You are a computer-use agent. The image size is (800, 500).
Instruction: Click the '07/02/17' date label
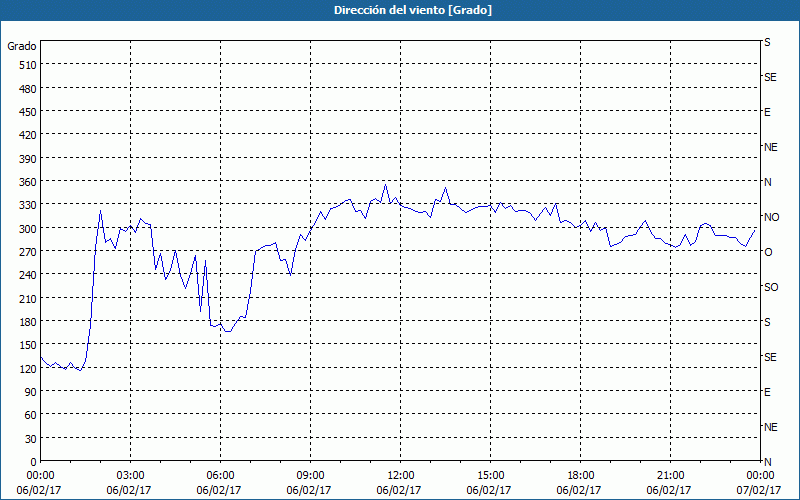(x=760, y=490)
